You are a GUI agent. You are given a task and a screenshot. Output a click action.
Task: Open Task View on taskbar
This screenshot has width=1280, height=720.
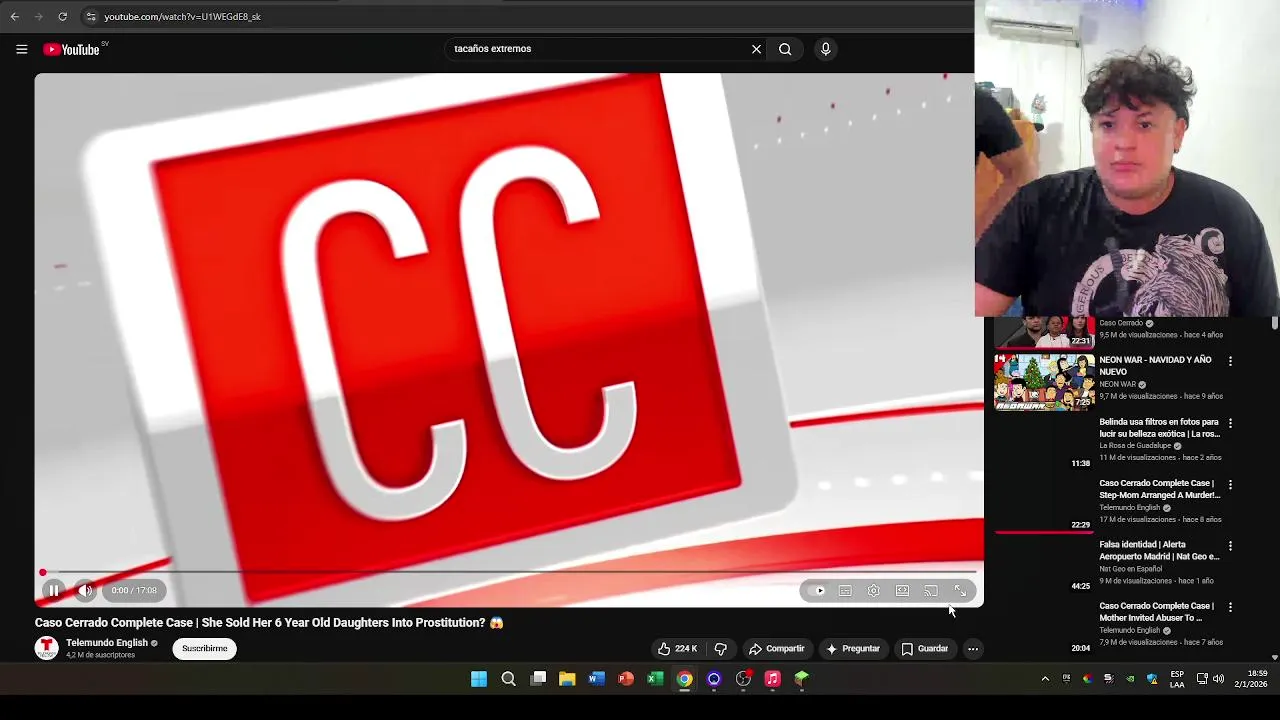538,679
